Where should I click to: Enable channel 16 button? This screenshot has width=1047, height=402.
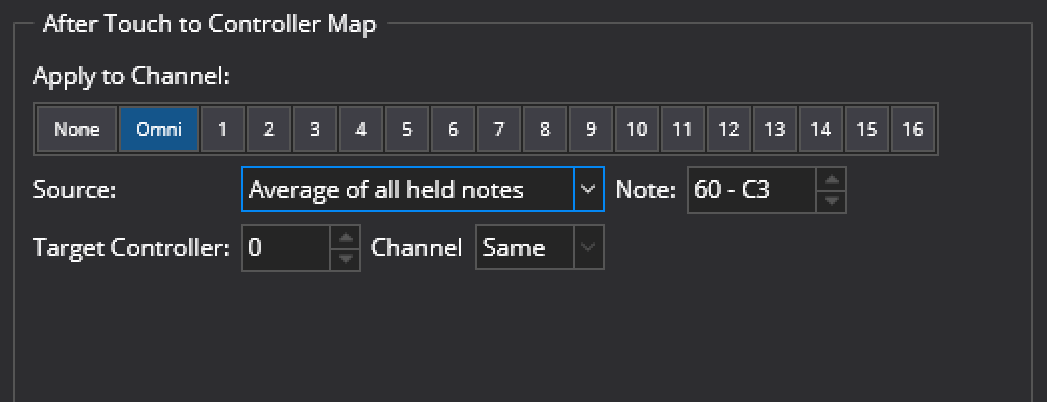click(x=912, y=130)
